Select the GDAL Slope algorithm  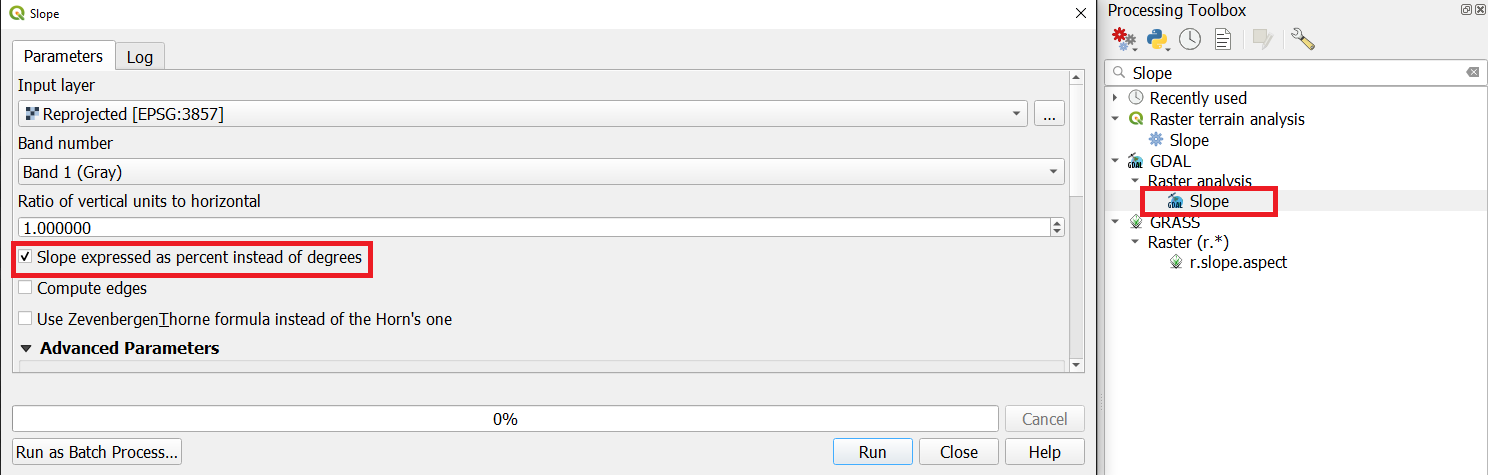(x=1209, y=201)
